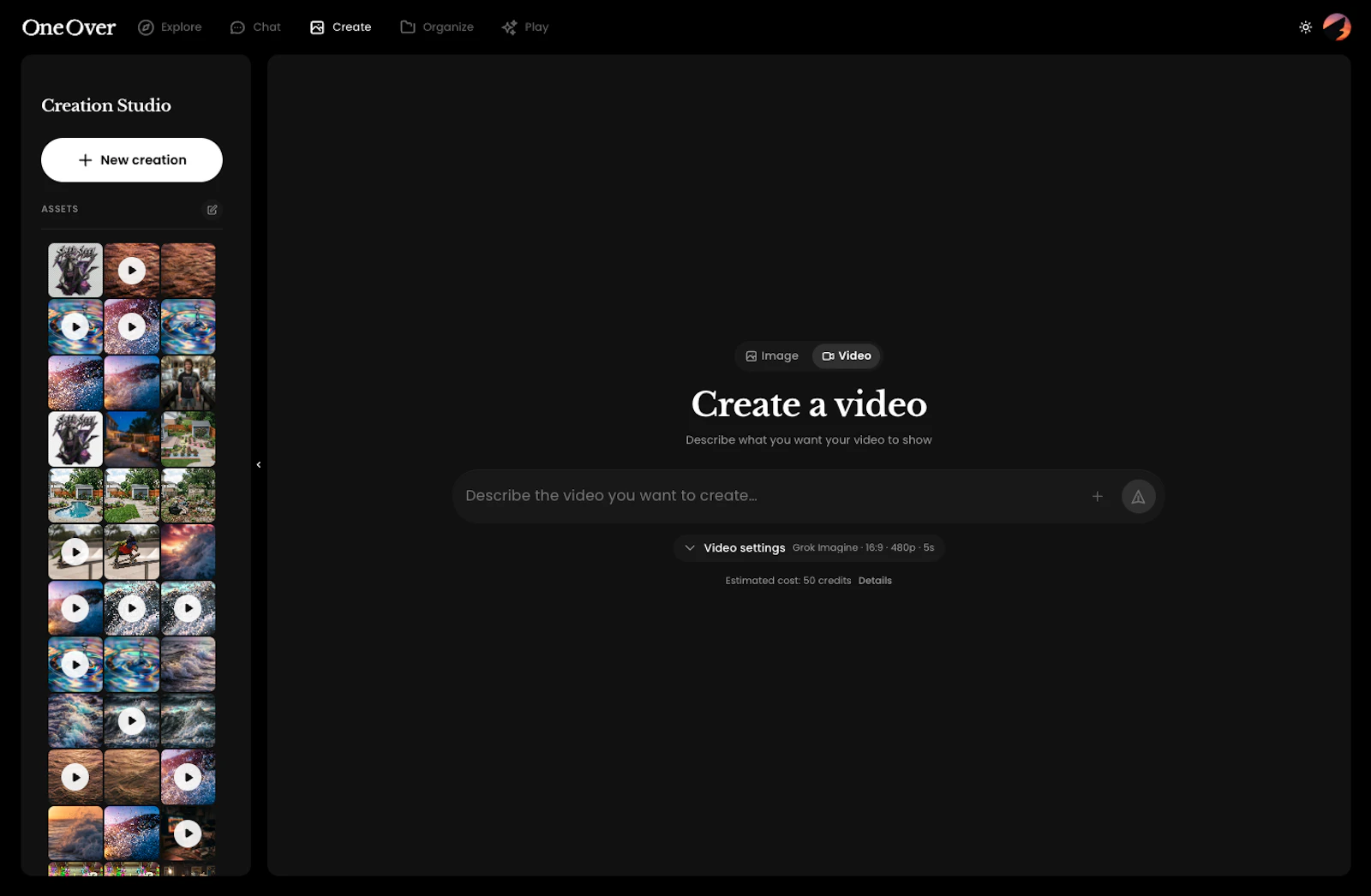Play the skate park video asset

point(75,553)
